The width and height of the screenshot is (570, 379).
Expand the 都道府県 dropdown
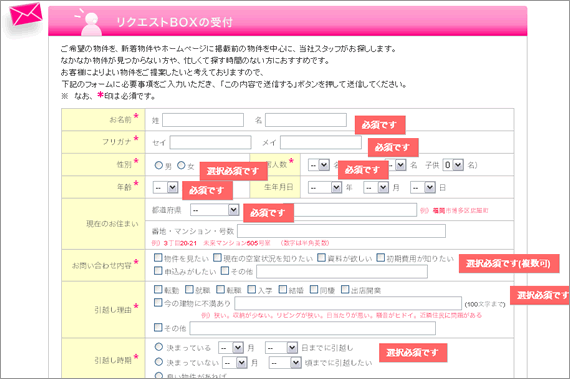pos(215,210)
